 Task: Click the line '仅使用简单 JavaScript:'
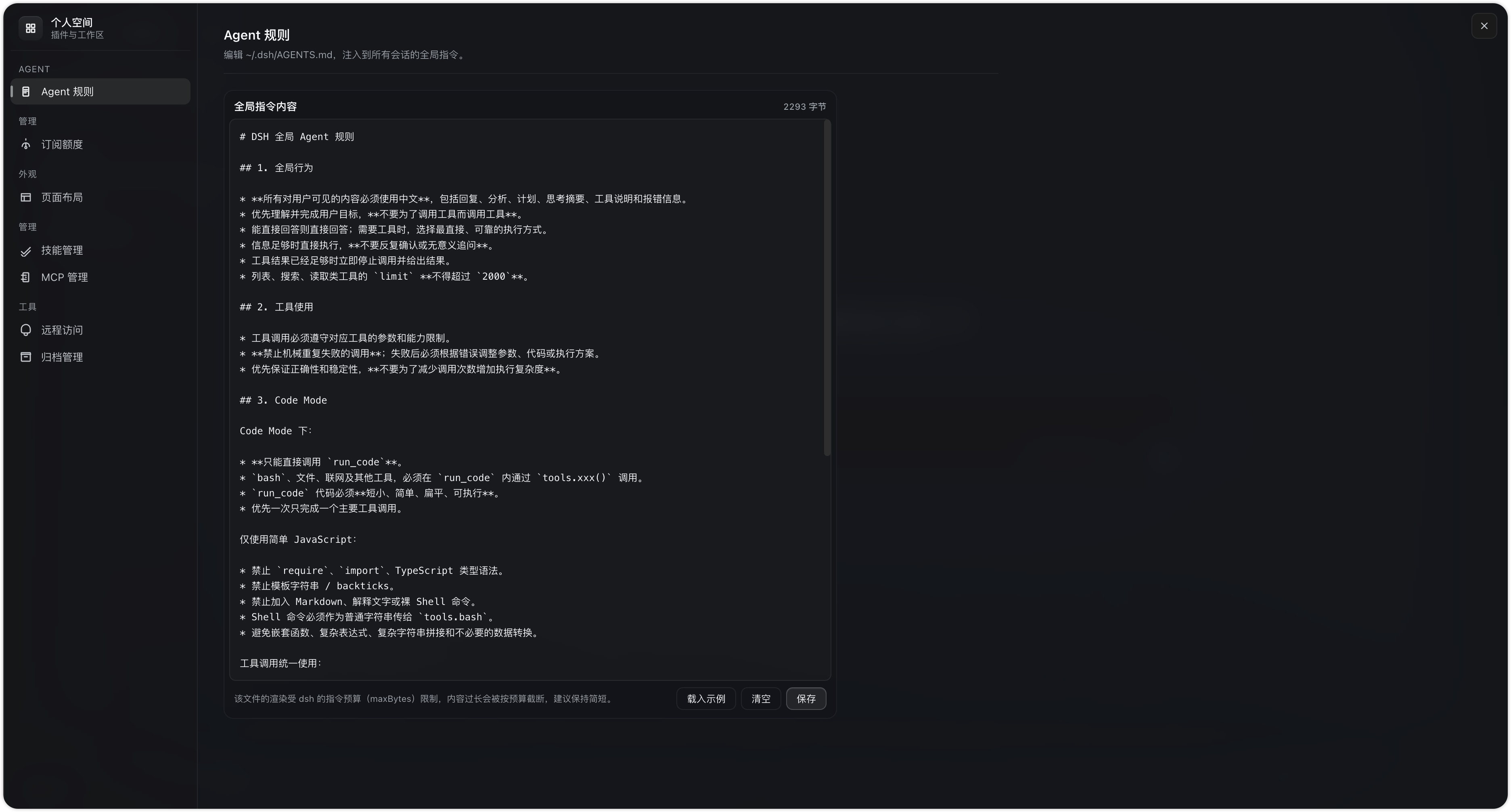(x=299, y=539)
